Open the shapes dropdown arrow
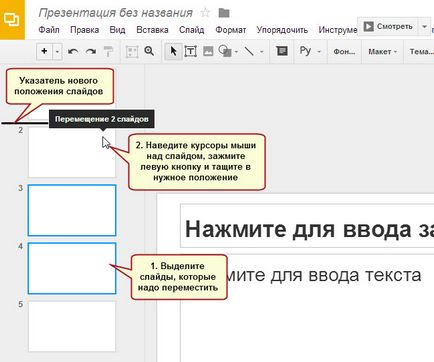This screenshot has width=434, height=362. [236, 52]
